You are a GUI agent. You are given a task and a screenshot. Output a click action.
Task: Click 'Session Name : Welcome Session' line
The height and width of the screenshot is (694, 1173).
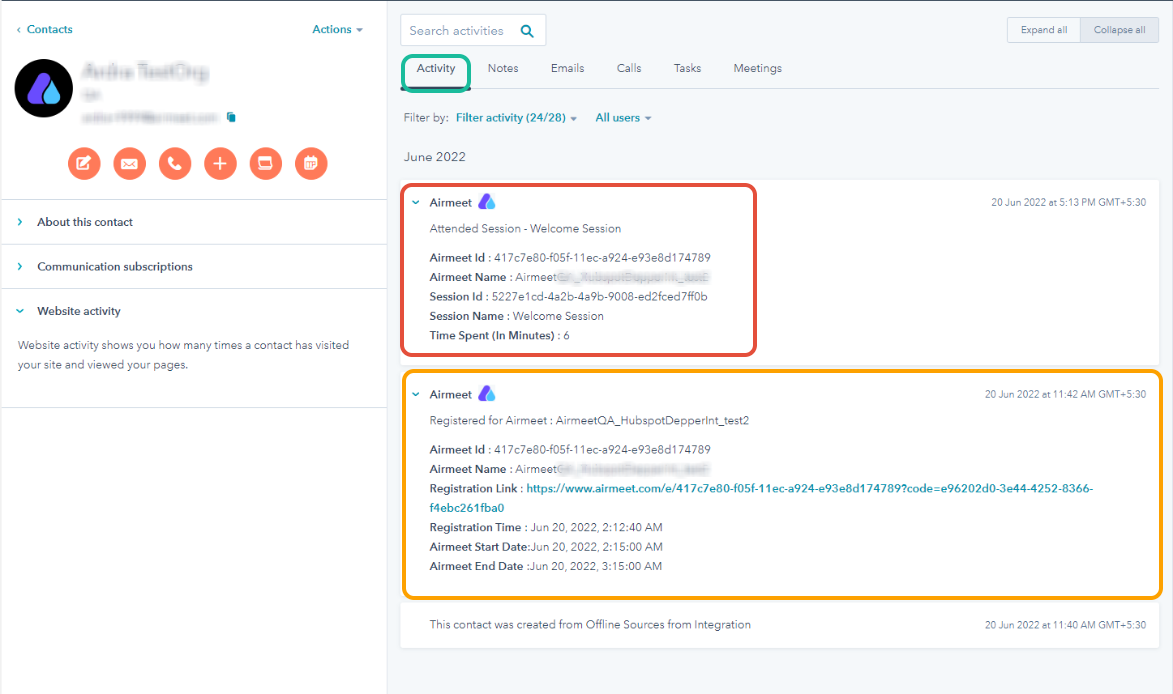click(x=516, y=316)
